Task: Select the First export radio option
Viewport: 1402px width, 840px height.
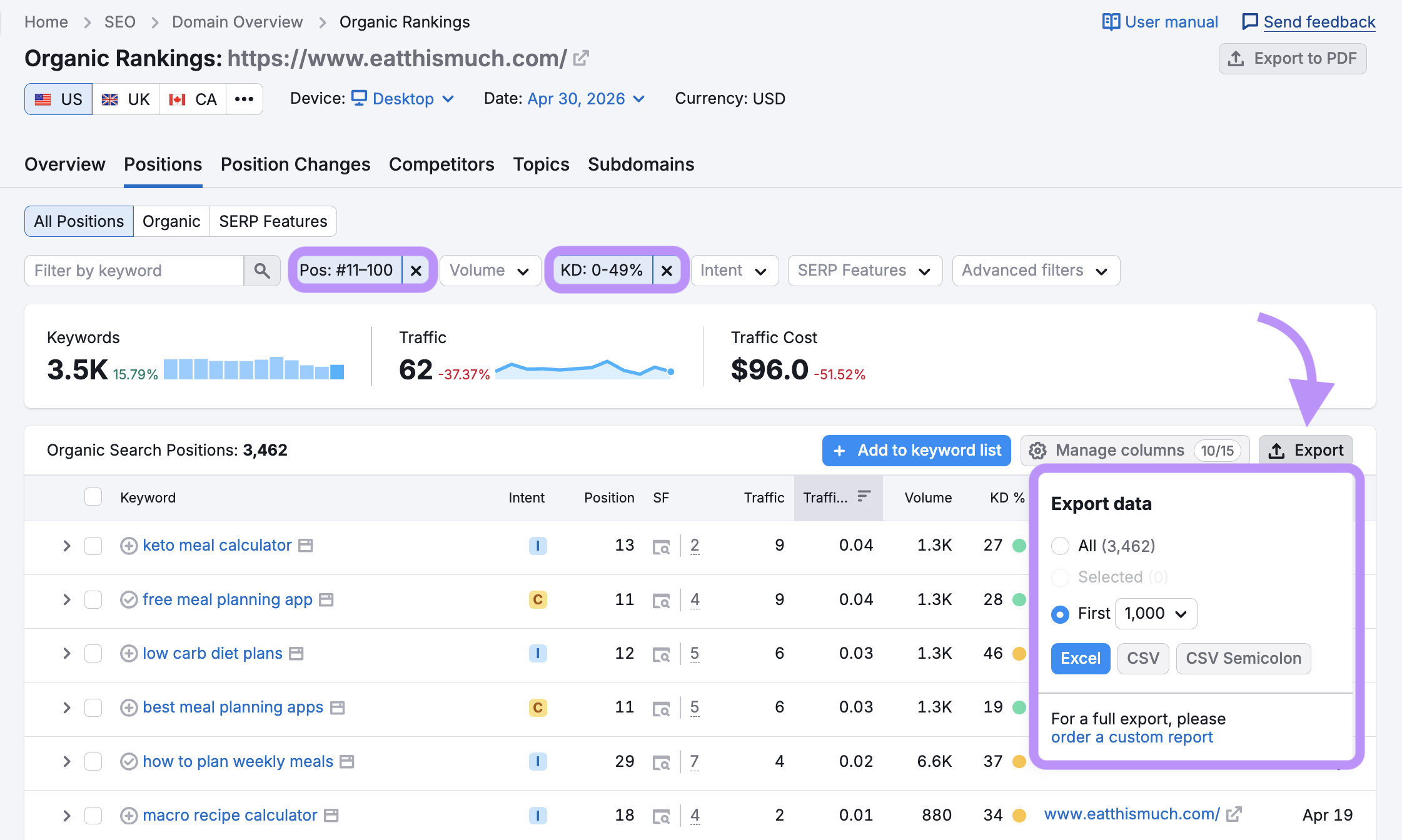Action: click(1060, 614)
